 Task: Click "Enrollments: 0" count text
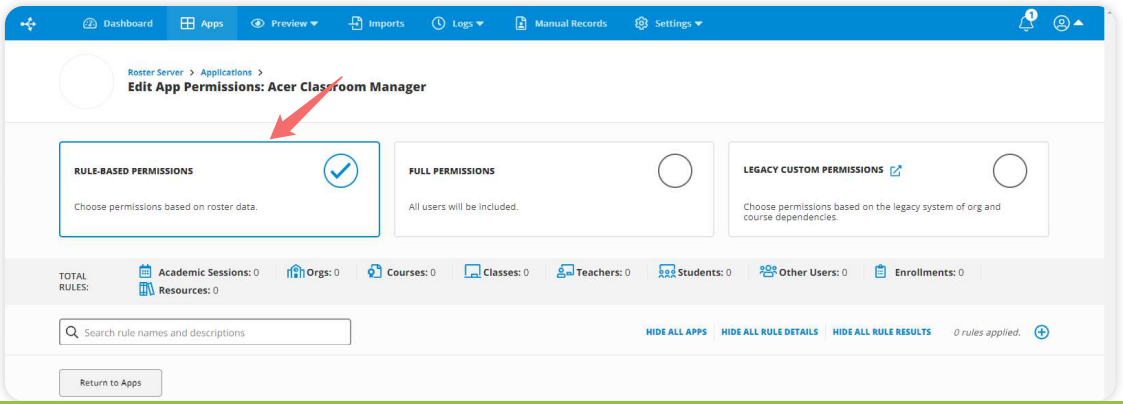929,272
